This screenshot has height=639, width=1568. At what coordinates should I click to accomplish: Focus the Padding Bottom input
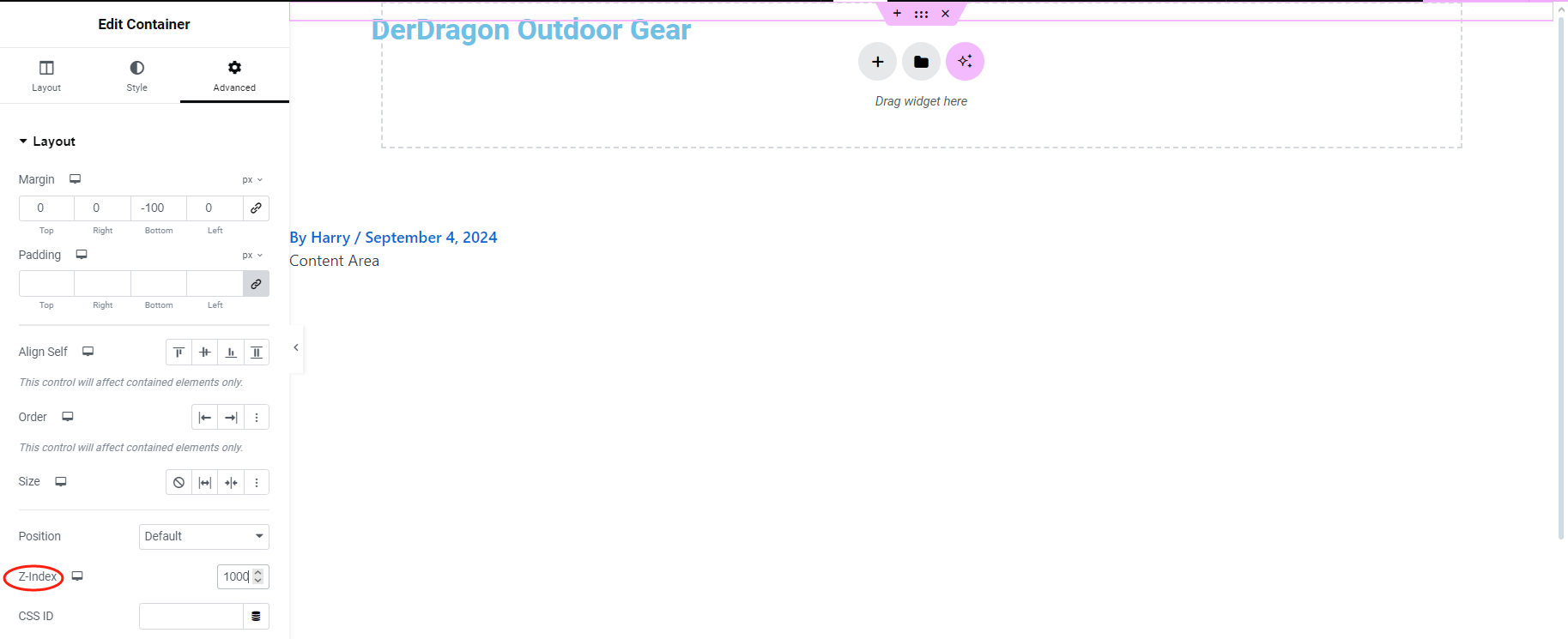click(159, 284)
